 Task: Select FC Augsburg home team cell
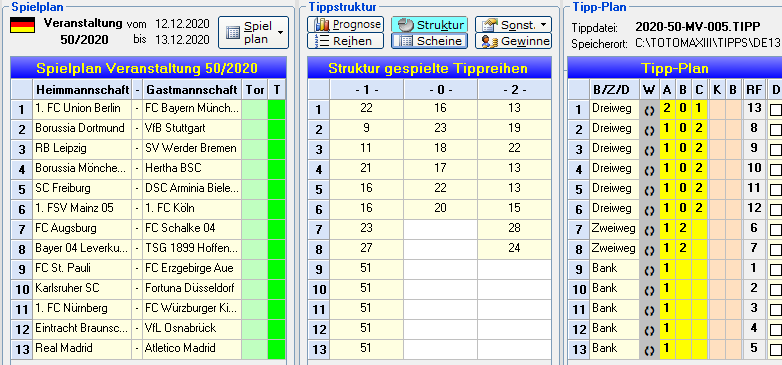[82, 229]
